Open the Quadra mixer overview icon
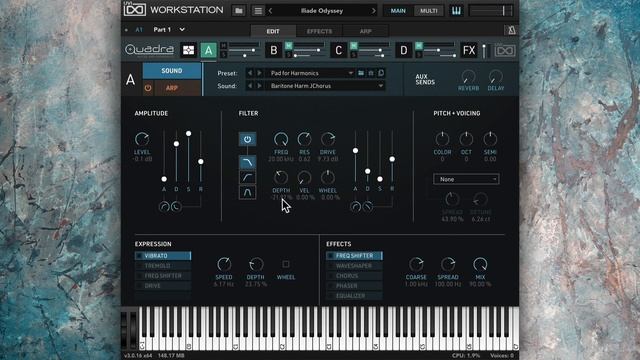640x360 pixels. point(189,50)
